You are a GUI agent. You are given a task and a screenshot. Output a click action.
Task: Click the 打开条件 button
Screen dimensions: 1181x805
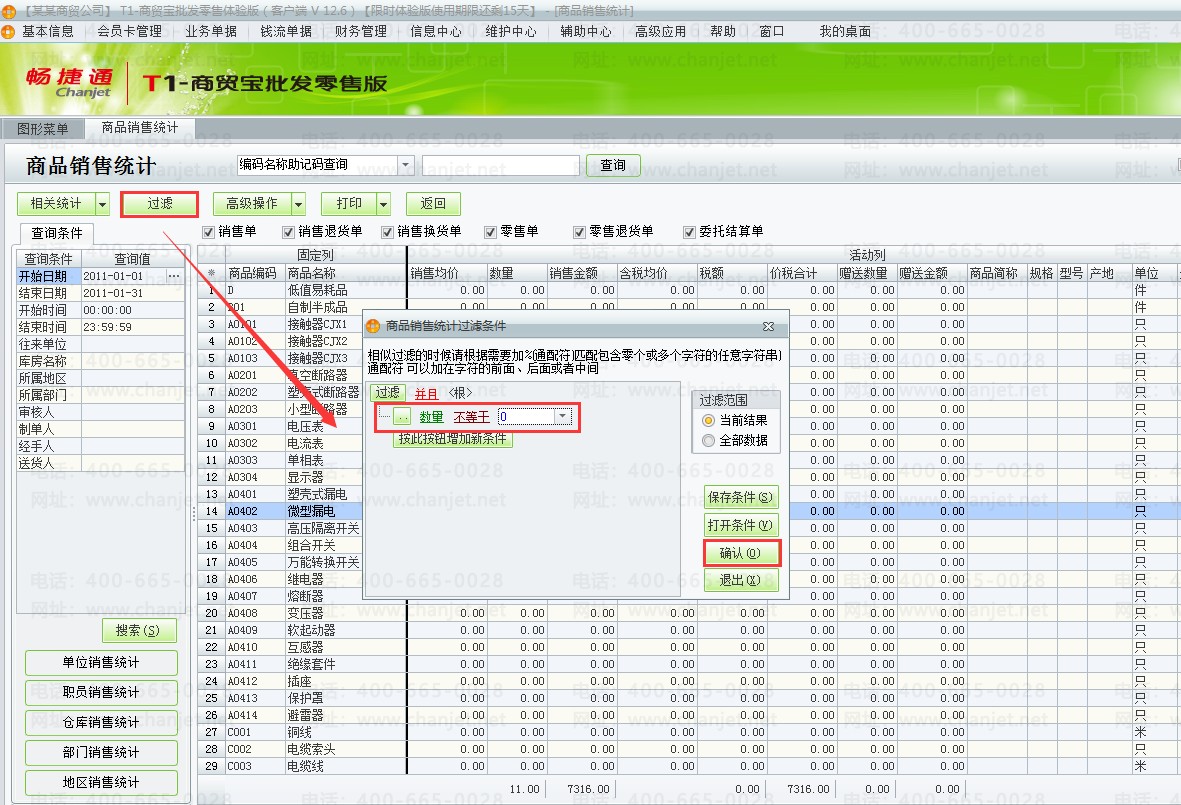(740, 526)
